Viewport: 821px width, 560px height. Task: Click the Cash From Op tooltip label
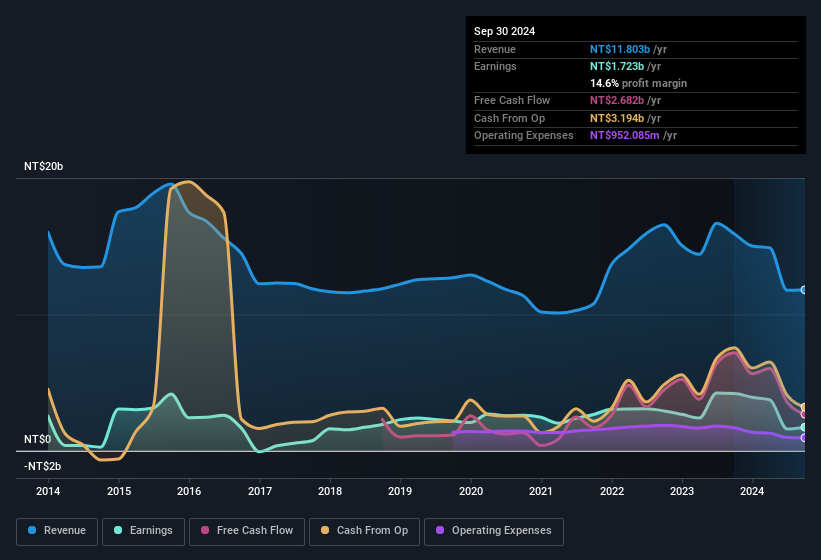tap(509, 118)
